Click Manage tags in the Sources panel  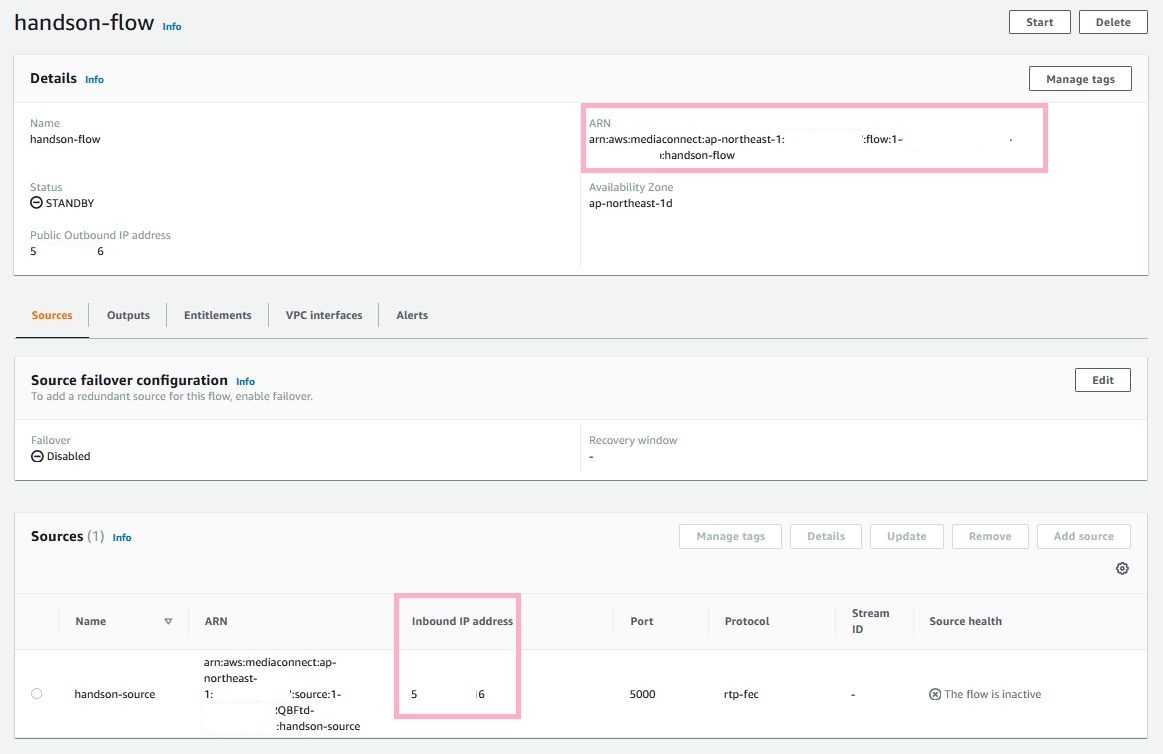click(x=730, y=536)
